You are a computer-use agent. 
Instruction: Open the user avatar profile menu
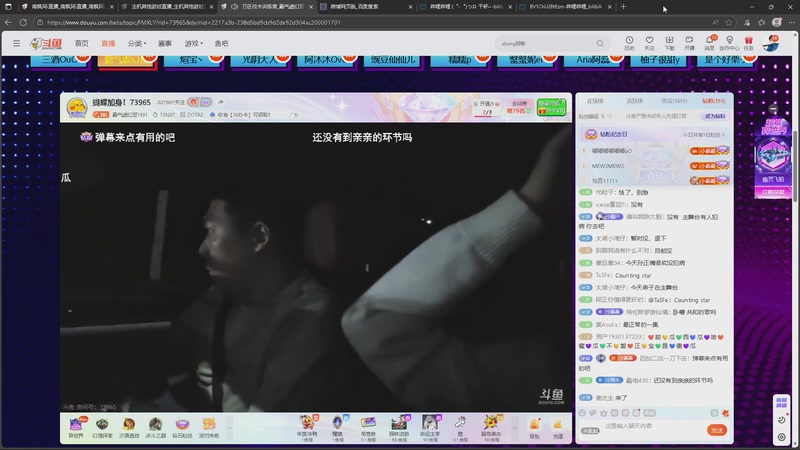click(771, 43)
